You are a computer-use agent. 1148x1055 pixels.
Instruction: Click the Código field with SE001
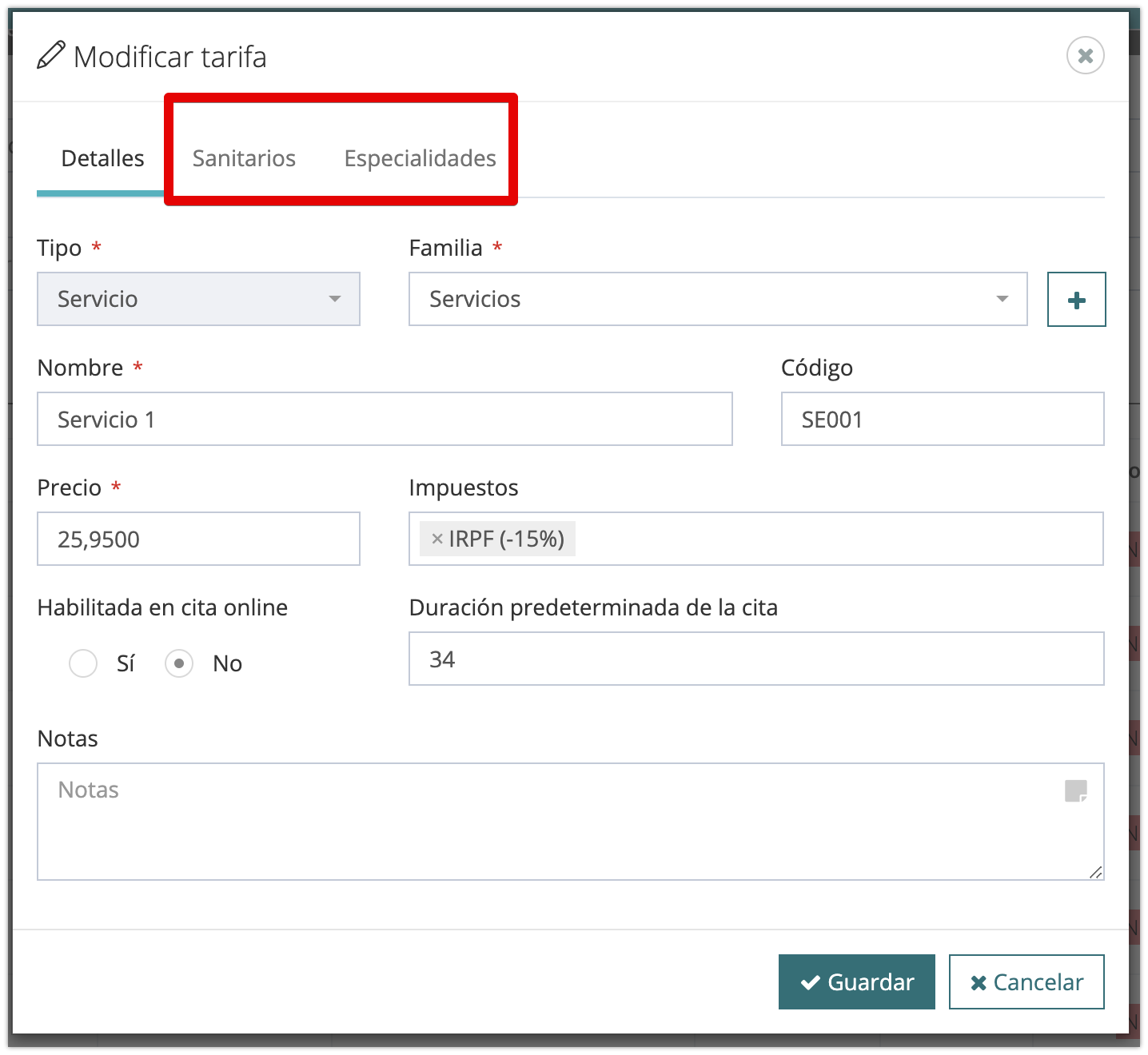[942, 419]
